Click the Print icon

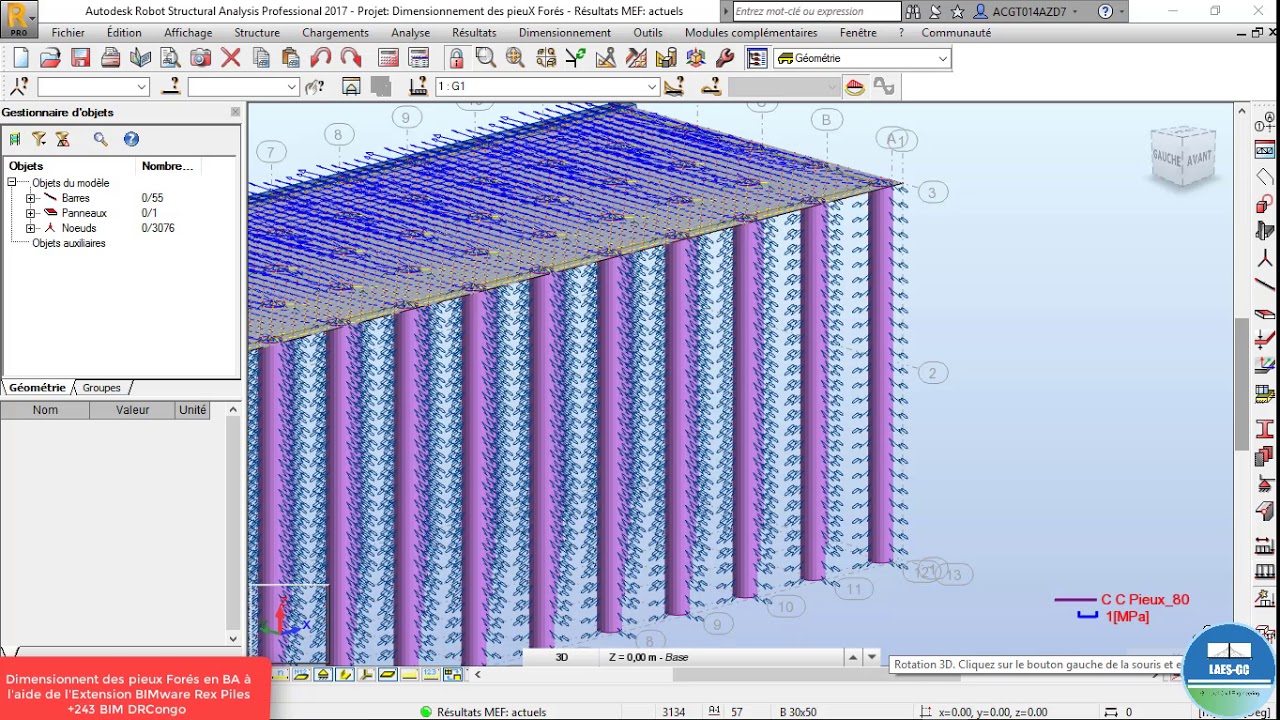pyautogui.click(x=110, y=58)
